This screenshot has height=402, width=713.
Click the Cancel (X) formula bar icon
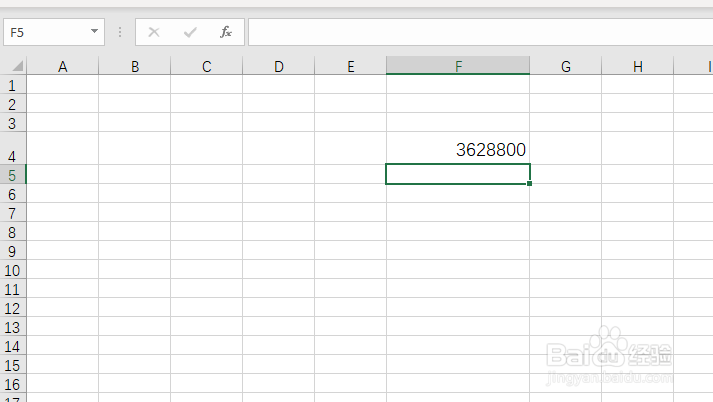[x=154, y=32]
